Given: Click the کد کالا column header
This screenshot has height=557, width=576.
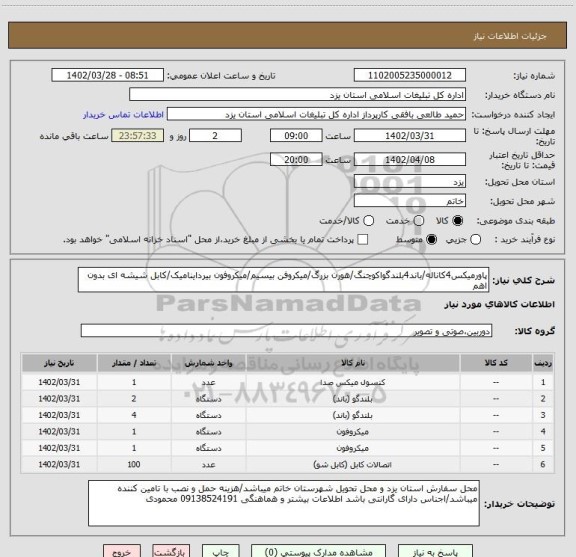Looking at the screenshot, I should pyautogui.click(x=496, y=363).
